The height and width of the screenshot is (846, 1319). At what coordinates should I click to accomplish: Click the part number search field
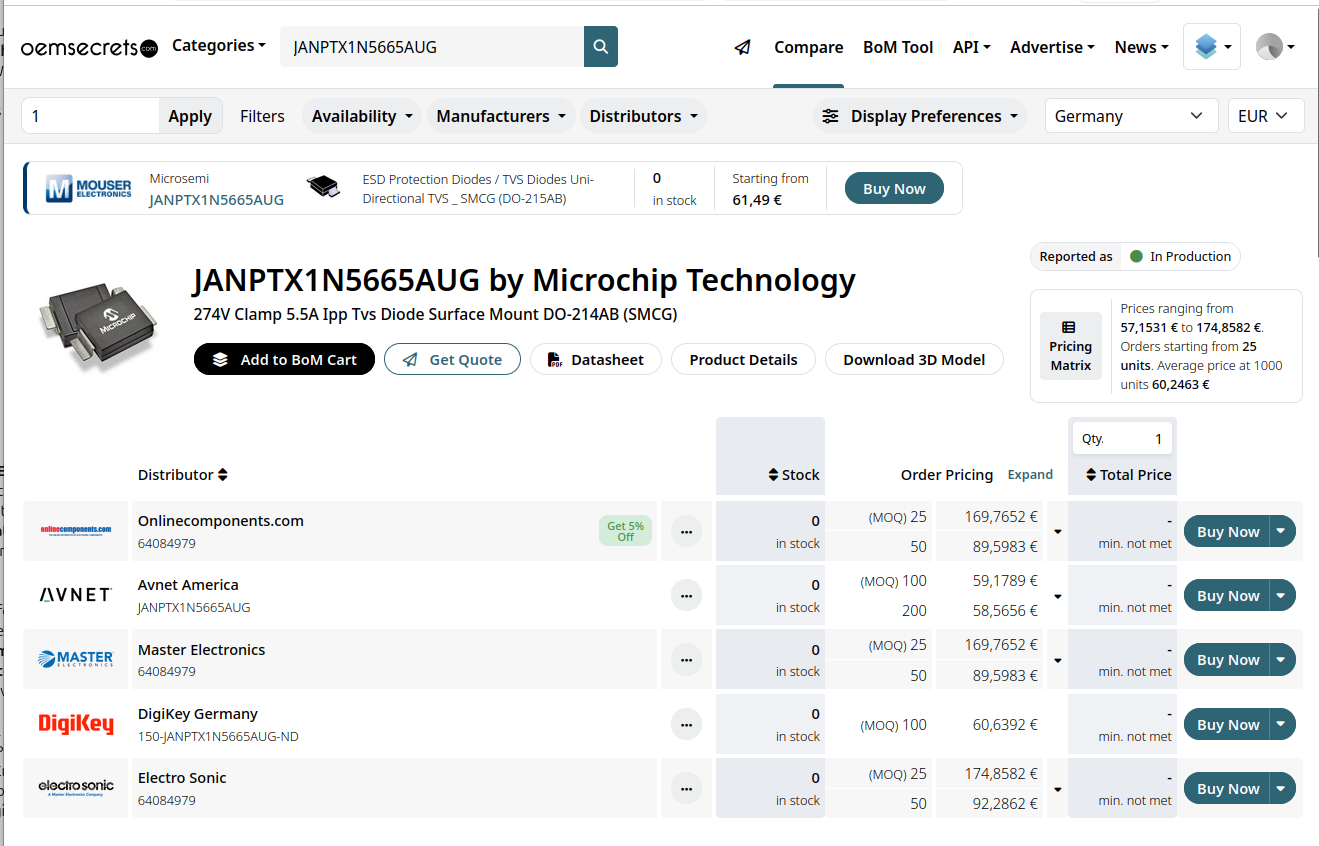430,47
